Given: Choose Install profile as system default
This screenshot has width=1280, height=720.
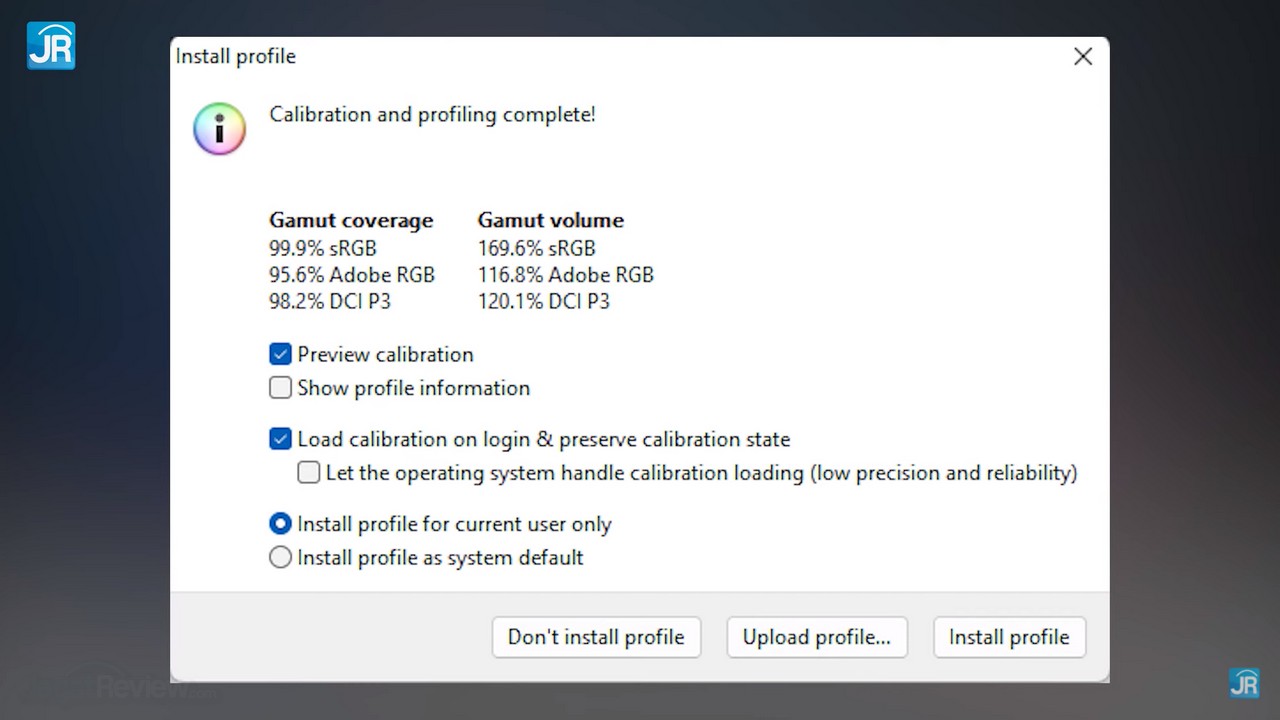Looking at the screenshot, I should (281, 558).
